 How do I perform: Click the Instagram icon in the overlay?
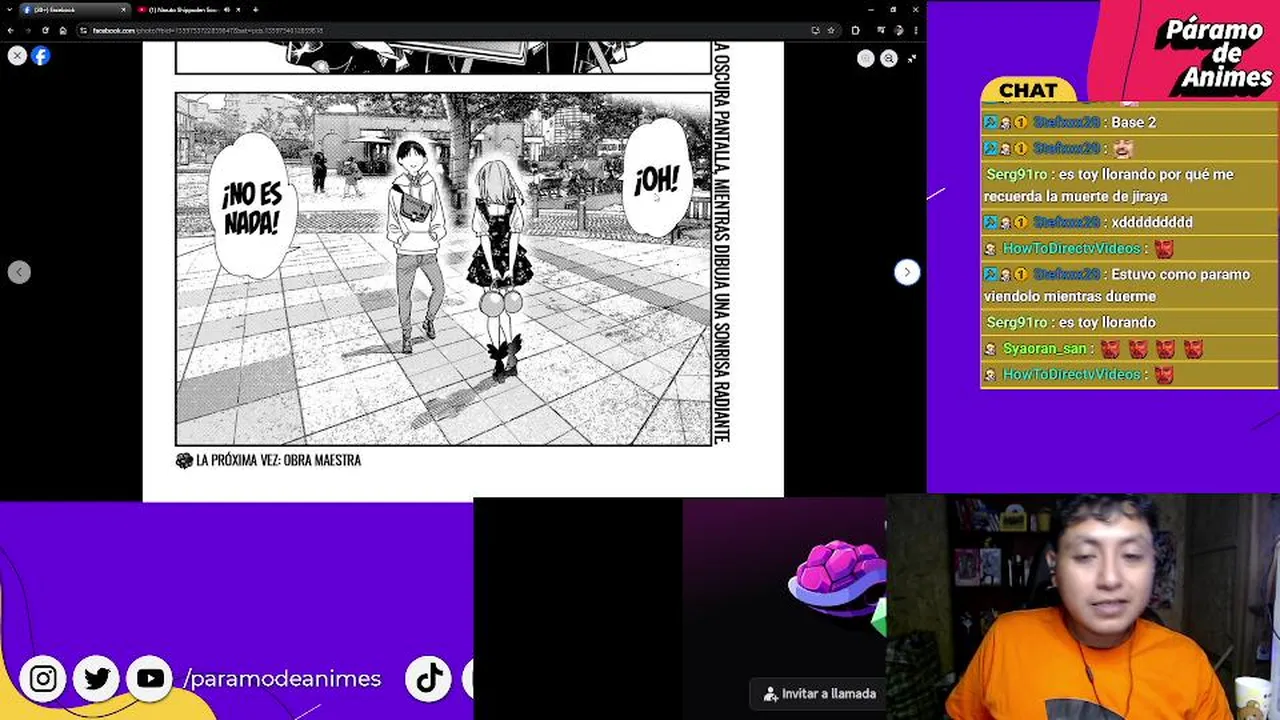coord(43,679)
